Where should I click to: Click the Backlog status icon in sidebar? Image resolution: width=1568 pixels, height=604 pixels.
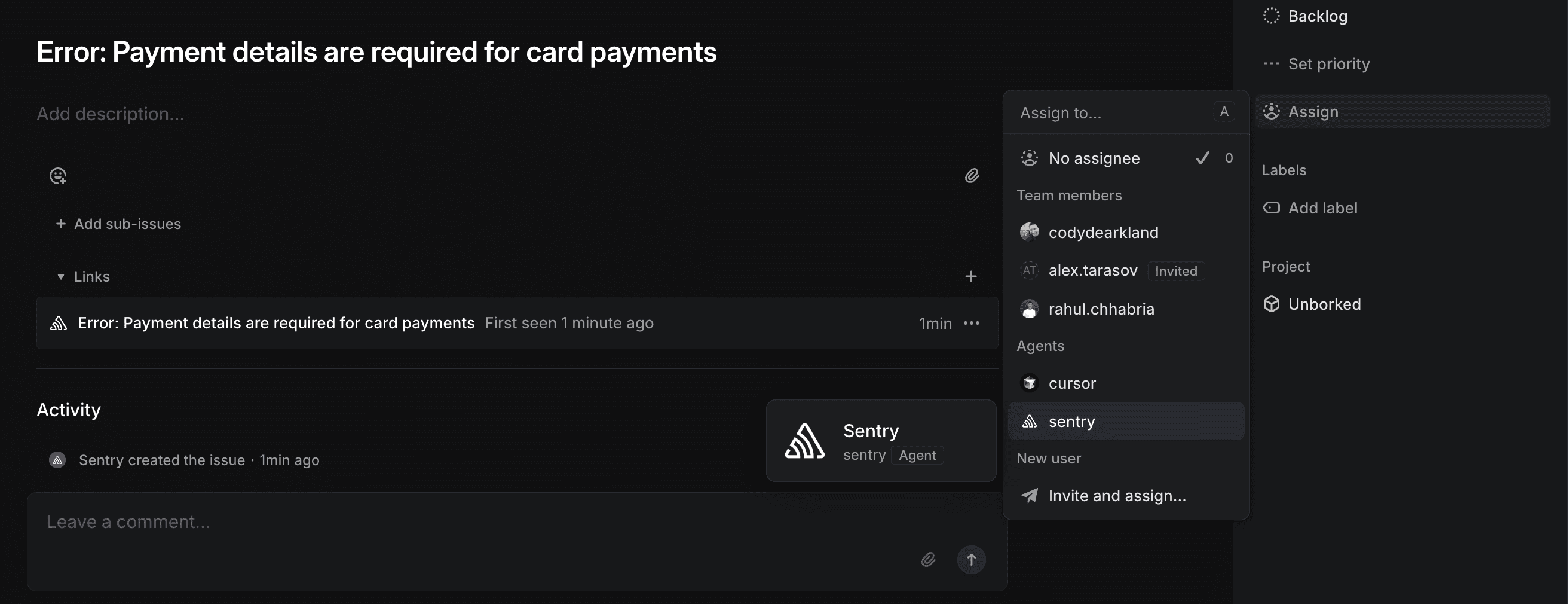point(1272,15)
